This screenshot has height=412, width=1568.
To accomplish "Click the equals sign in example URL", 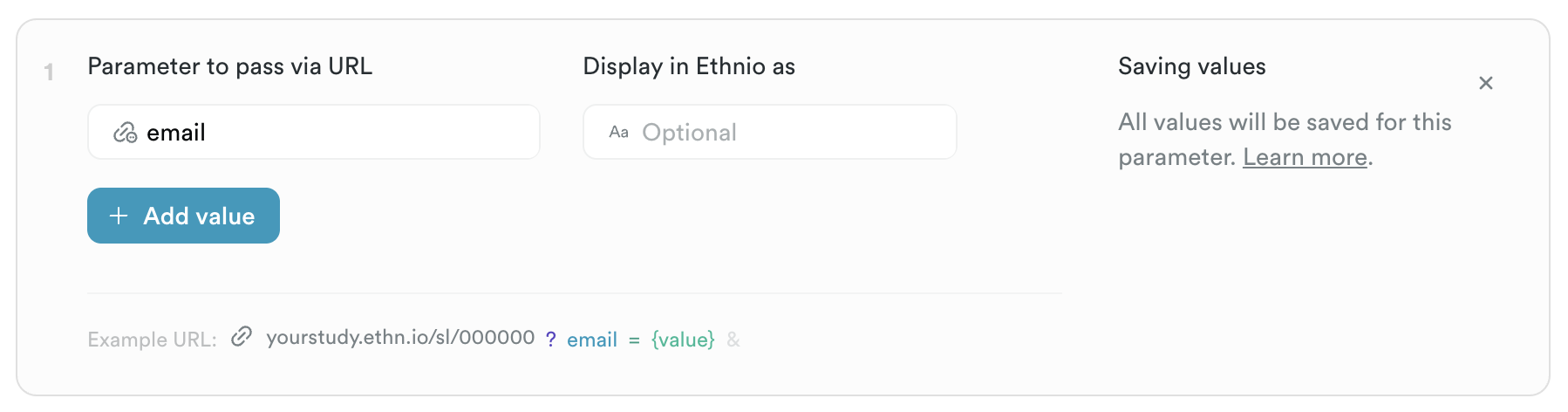I will click(634, 340).
